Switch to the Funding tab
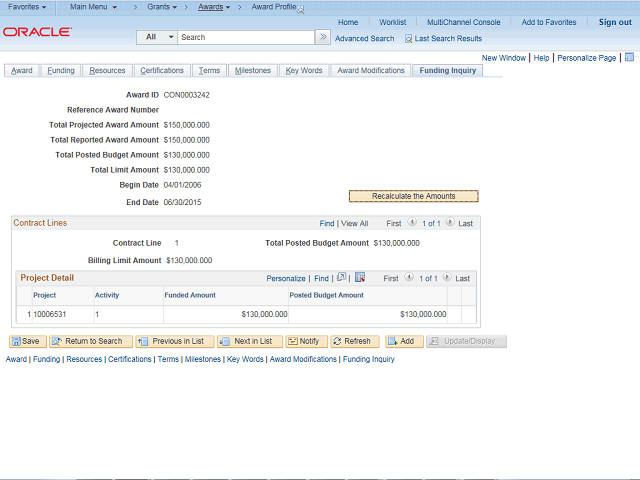Screen dimensions: 640x480 61,70
